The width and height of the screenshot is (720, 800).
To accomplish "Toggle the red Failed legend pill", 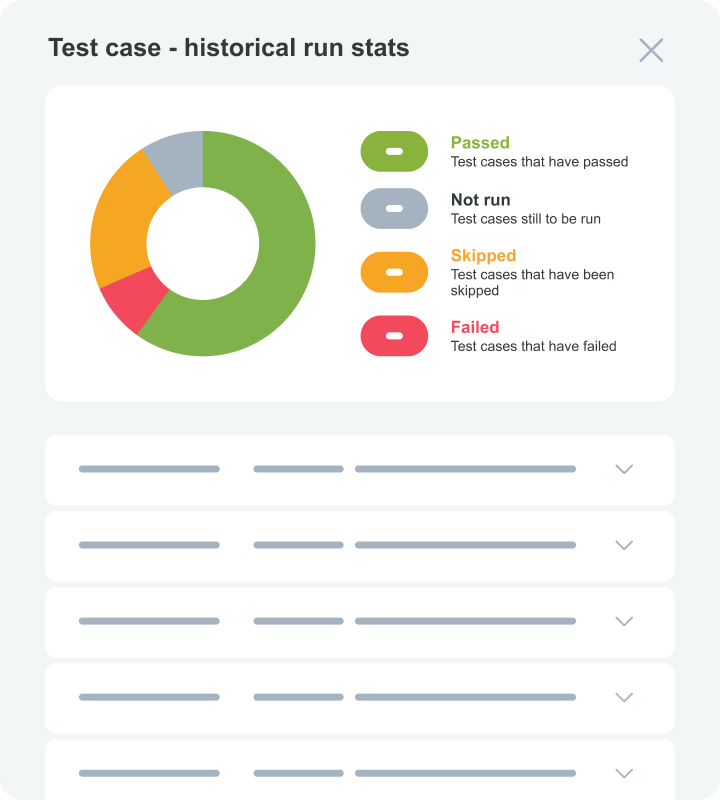I will coord(394,336).
